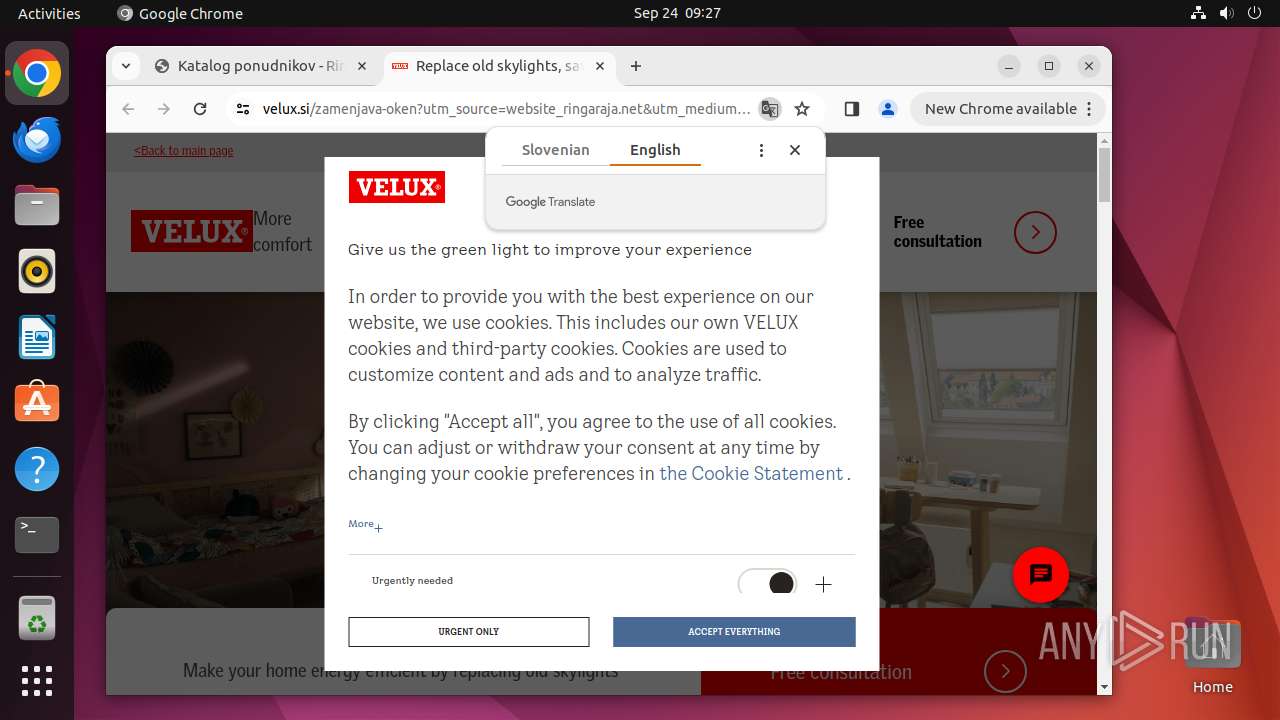This screenshot has height=720, width=1280.
Task: Open the power menu in top bar
Action: (x=1256, y=13)
